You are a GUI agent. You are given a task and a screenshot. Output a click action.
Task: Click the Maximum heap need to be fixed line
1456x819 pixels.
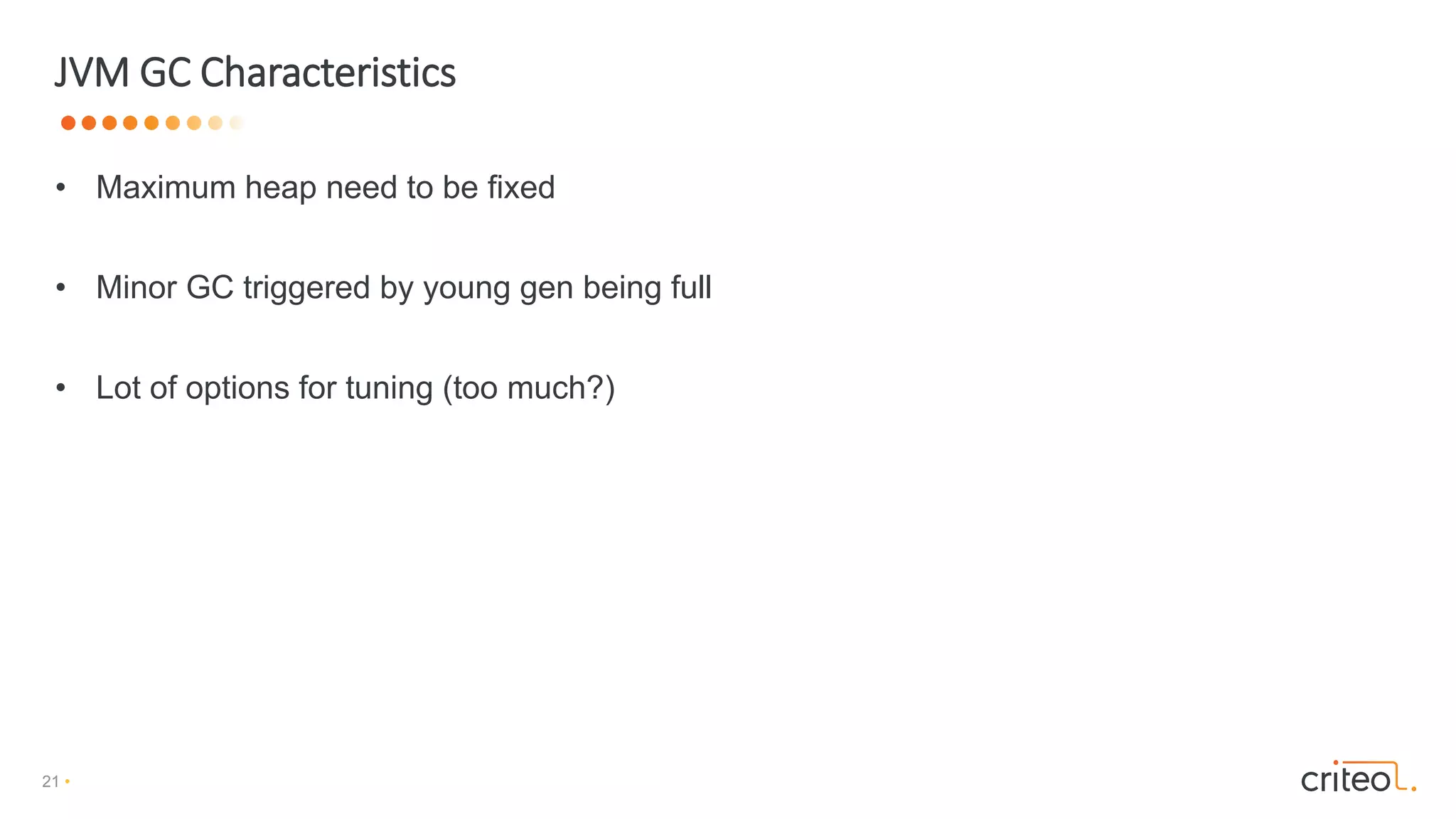point(325,188)
